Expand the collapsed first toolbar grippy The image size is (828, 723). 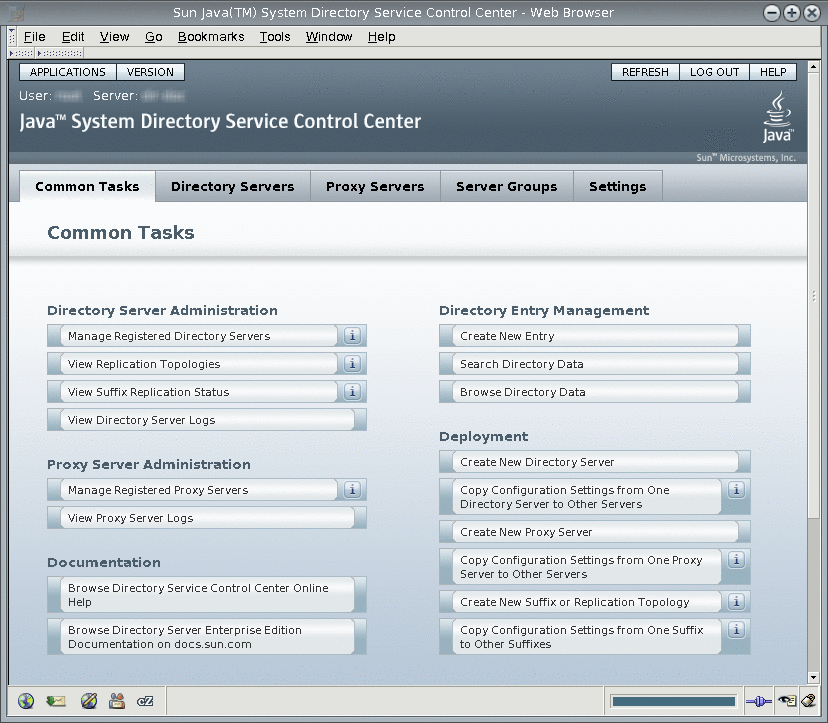pos(21,53)
